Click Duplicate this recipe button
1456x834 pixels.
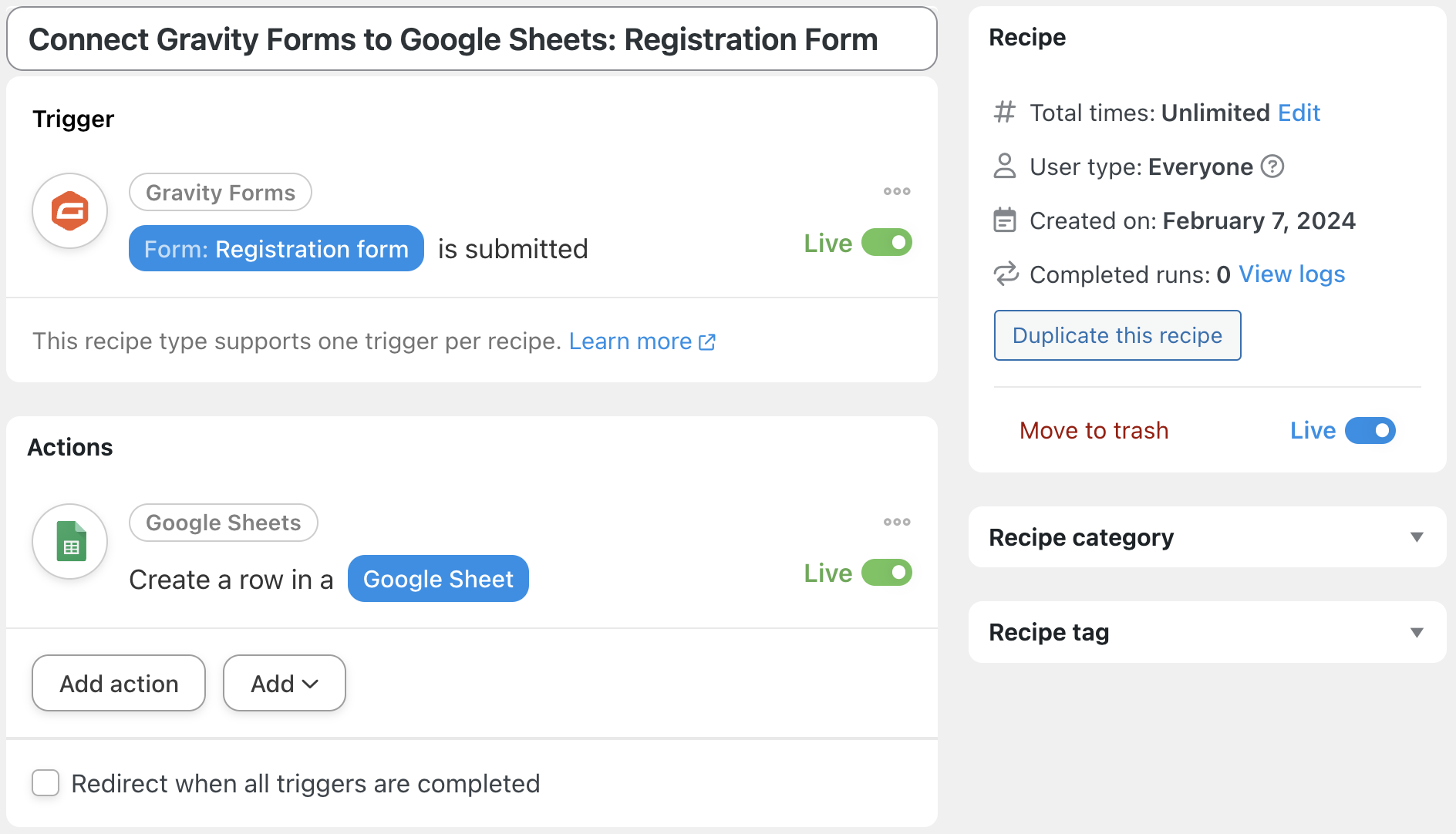pos(1117,335)
